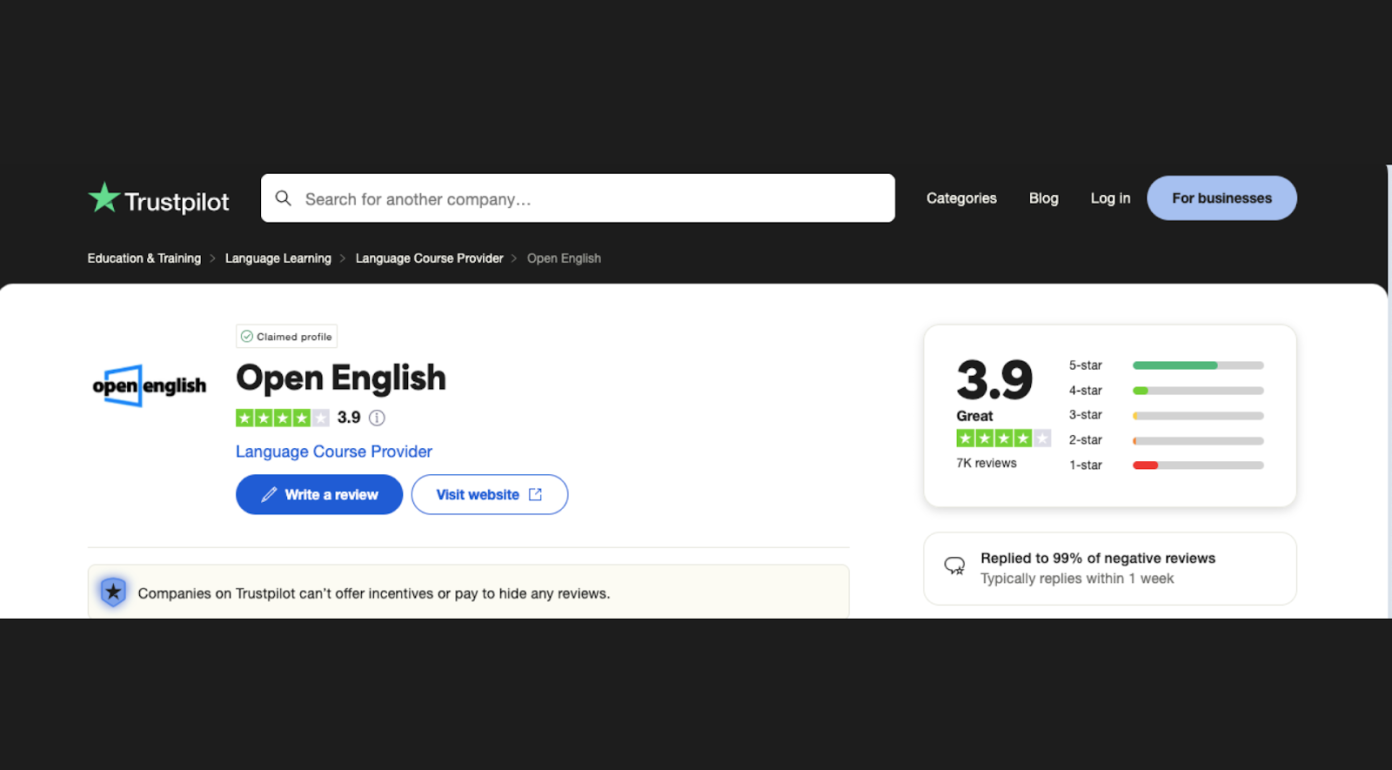Open the Blog navigation item
Screen dimensions: 1392x770
(x=1043, y=198)
